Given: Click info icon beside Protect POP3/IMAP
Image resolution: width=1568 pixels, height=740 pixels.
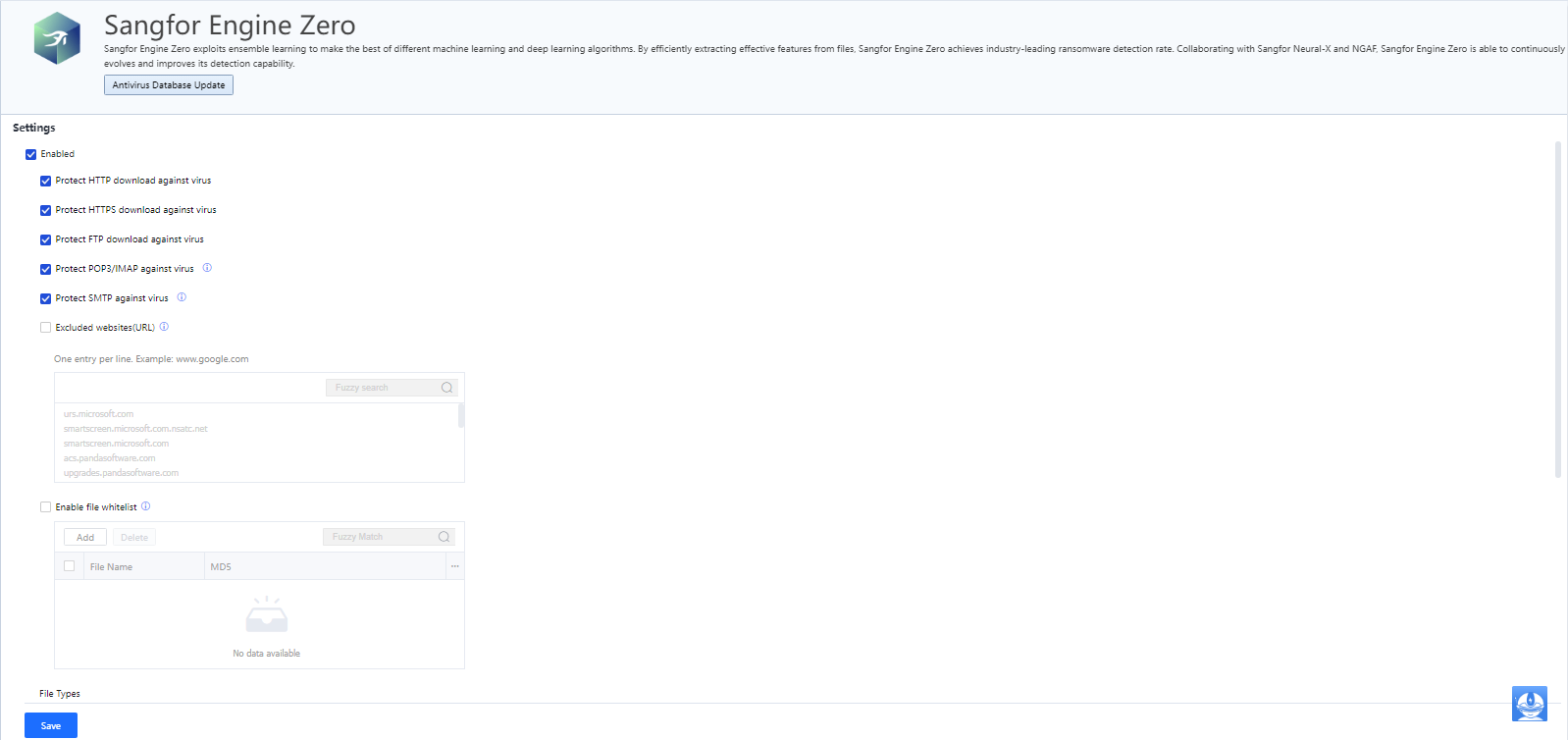Looking at the screenshot, I should click(207, 268).
